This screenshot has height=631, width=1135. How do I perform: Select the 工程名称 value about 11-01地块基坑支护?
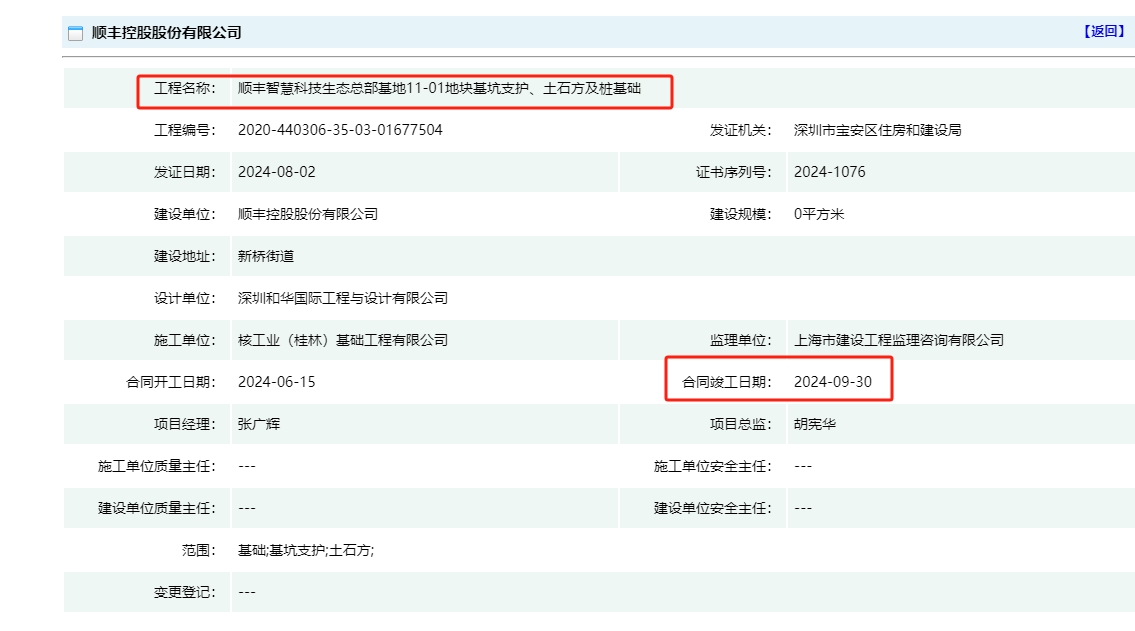(438, 88)
